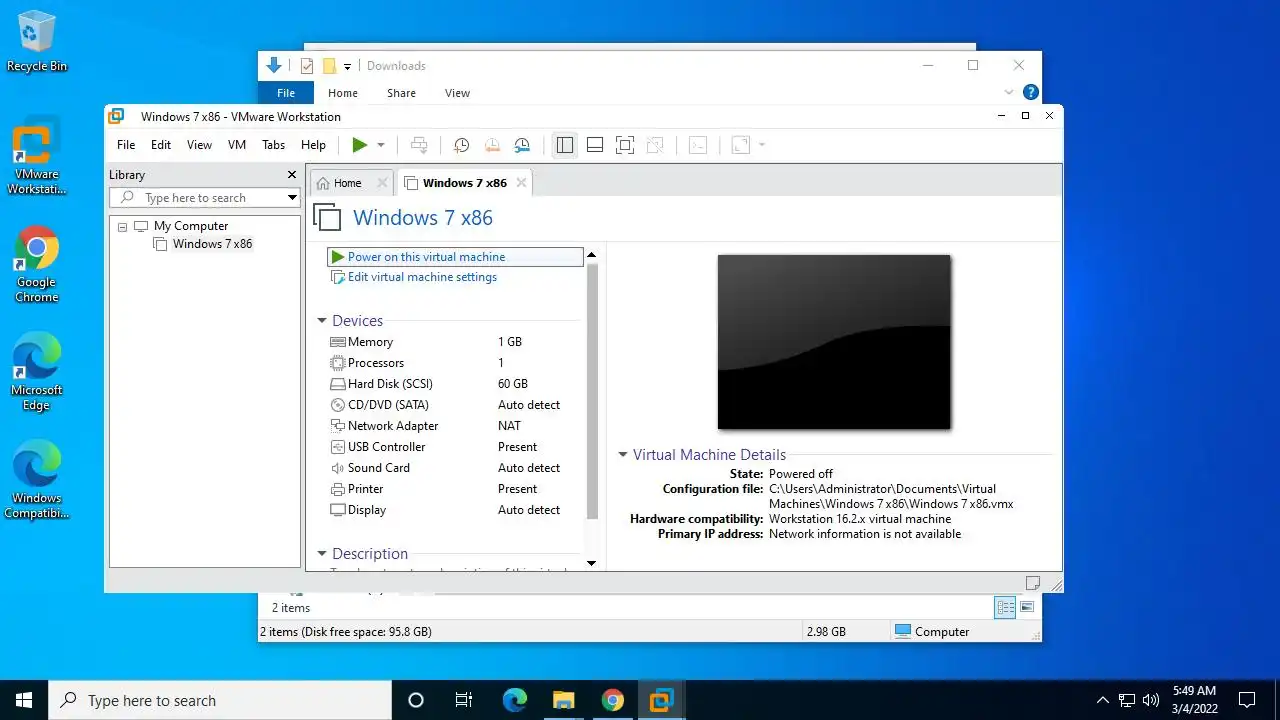The height and width of the screenshot is (720, 1280).
Task: Expand the ribbon chevron in Downloads window
Action: (1009, 92)
